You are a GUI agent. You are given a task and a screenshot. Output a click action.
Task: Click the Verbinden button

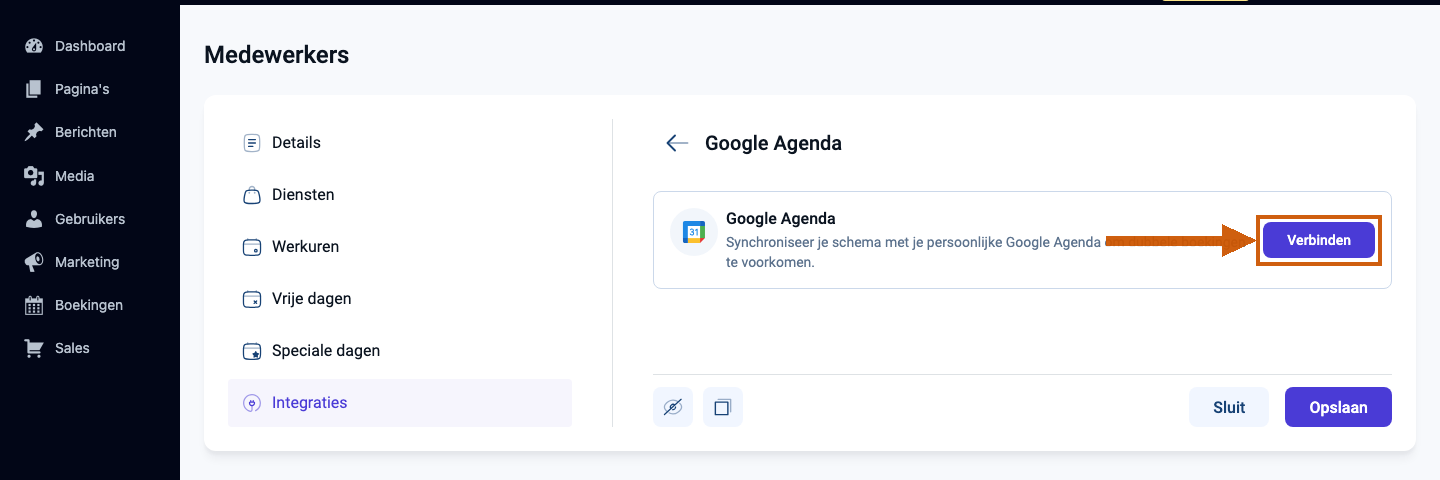click(x=1319, y=240)
